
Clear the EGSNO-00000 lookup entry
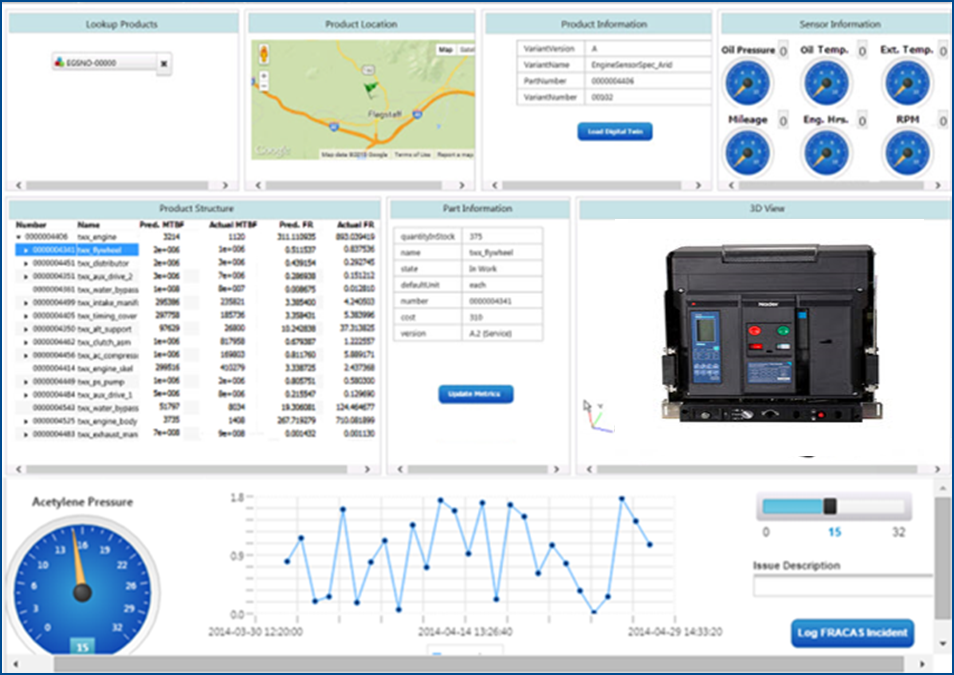164,63
